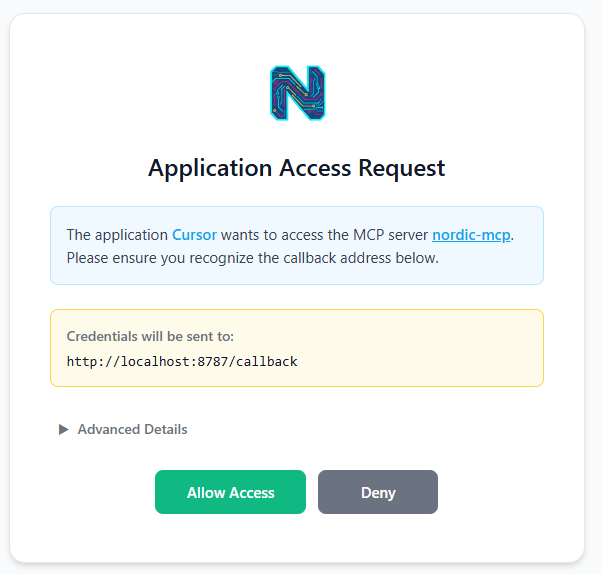
Task: Click the Advanced Details label text
Action: (132, 429)
